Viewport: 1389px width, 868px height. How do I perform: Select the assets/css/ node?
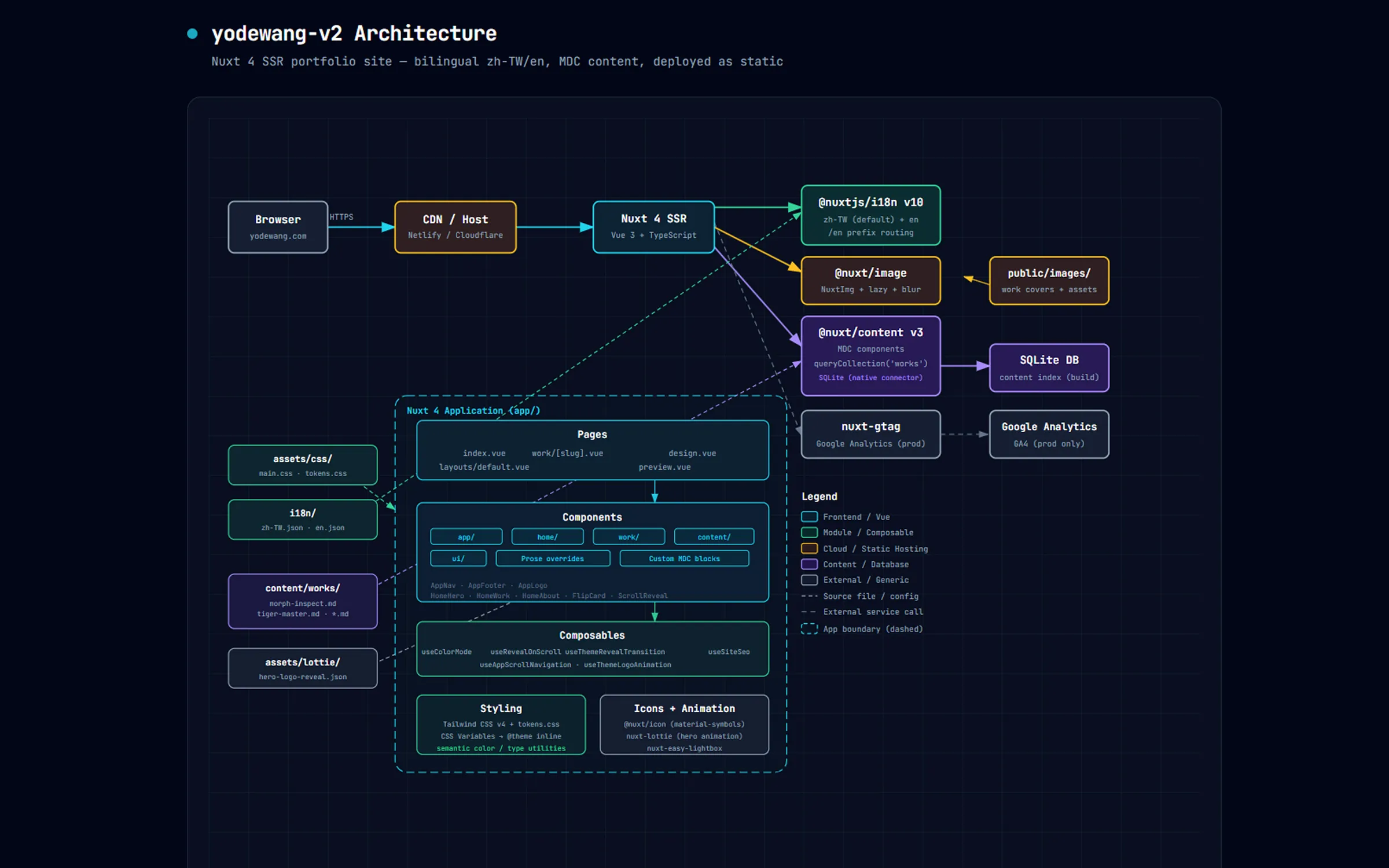303,465
